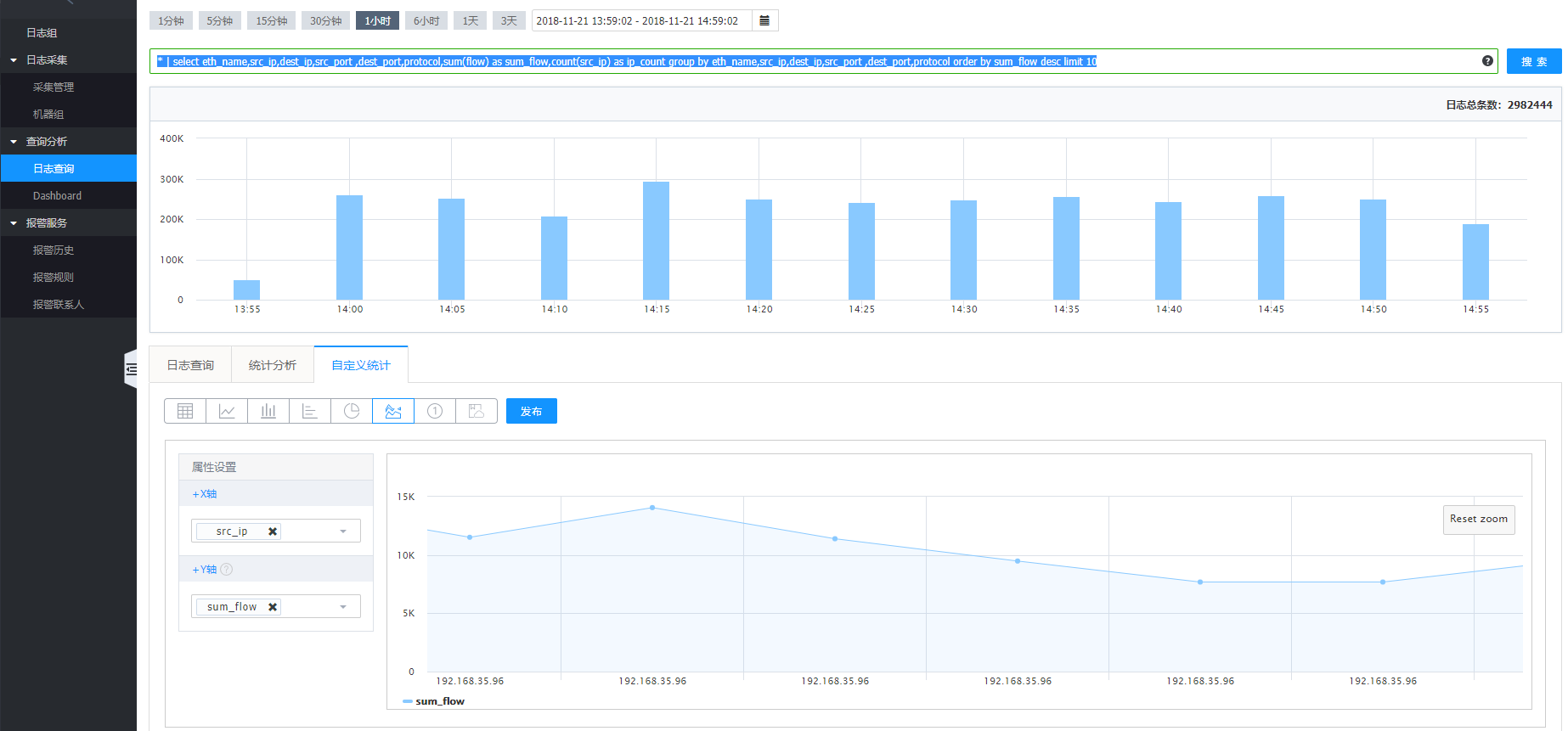Add a field with +Y轴
Screen dimensions: 1568x731
pos(204,570)
